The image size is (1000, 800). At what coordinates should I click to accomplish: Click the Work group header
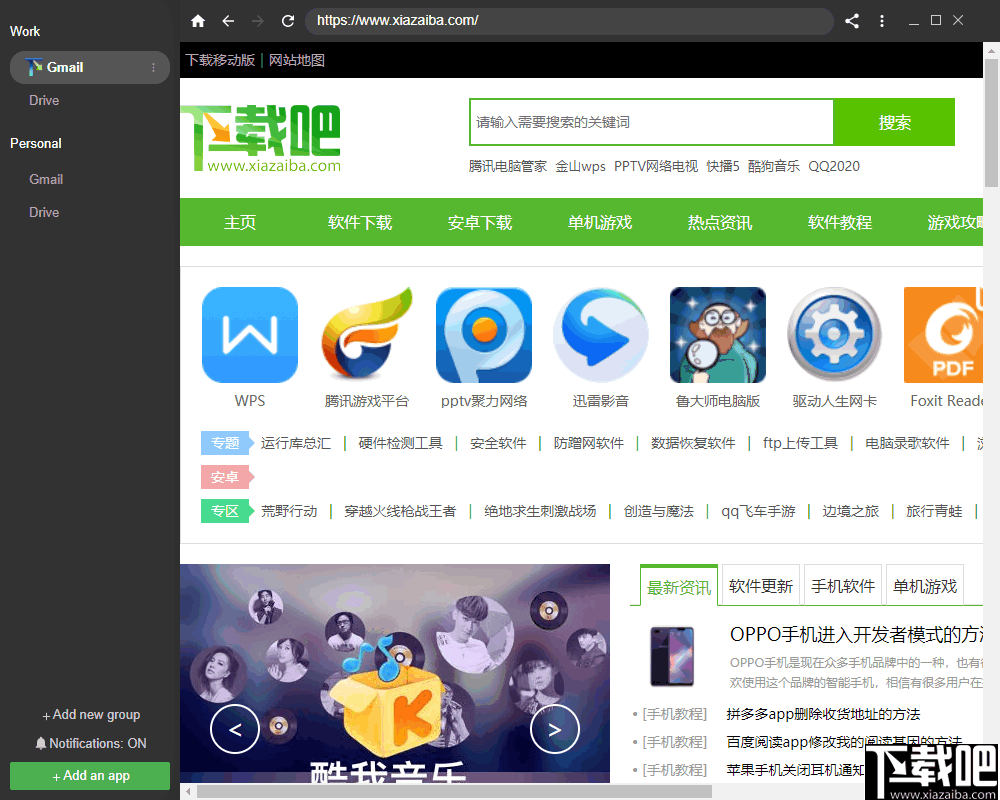(x=25, y=31)
